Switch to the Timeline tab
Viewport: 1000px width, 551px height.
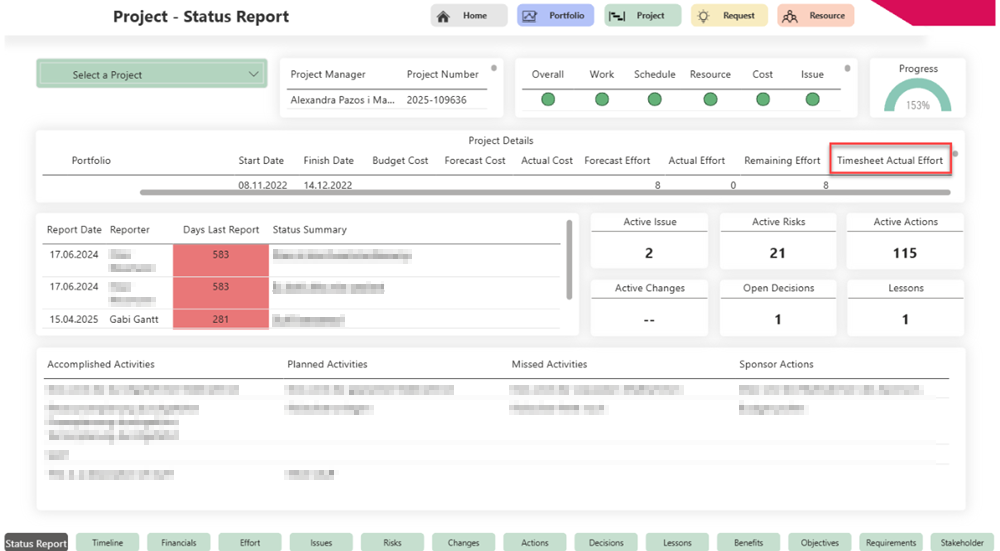point(108,543)
